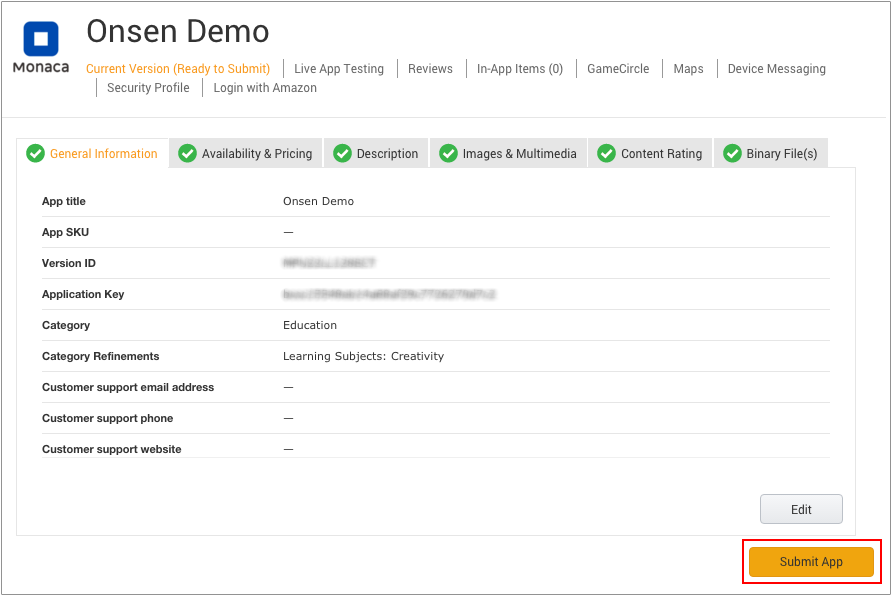The width and height of the screenshot is (893, 597).
Task: Click the green check icon beside Description
Action: [x=342, y=153]
